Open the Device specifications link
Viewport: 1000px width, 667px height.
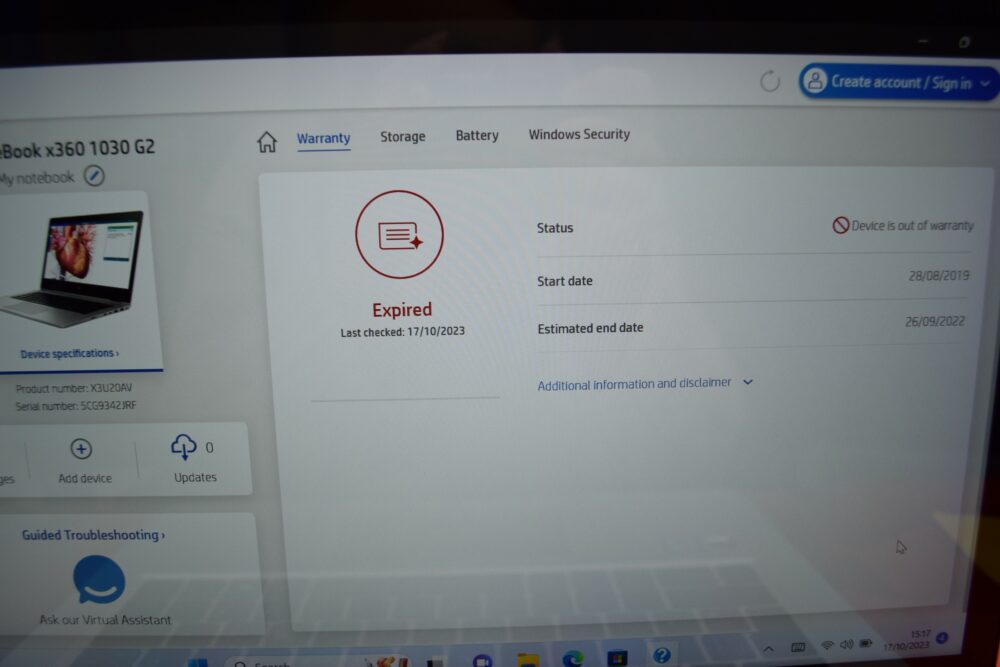[70, 353]
